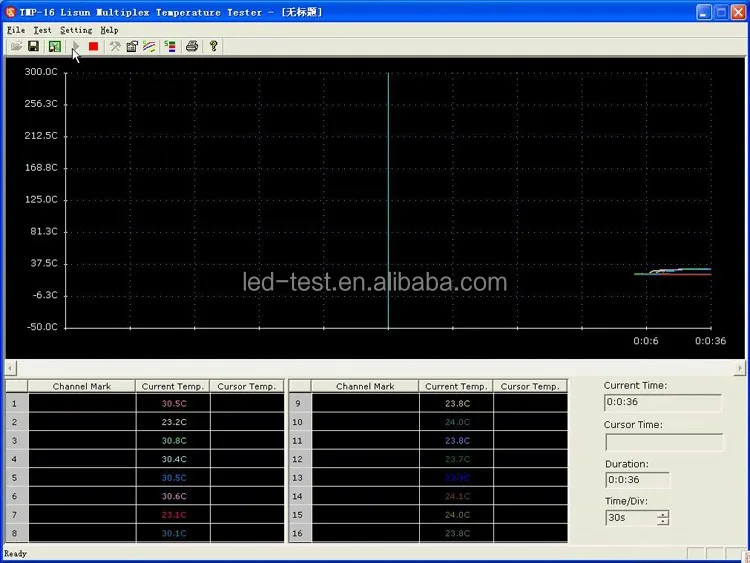The width and height of the screenshot is (750, 563).
Task: Open the File menu
Action: 16,30
